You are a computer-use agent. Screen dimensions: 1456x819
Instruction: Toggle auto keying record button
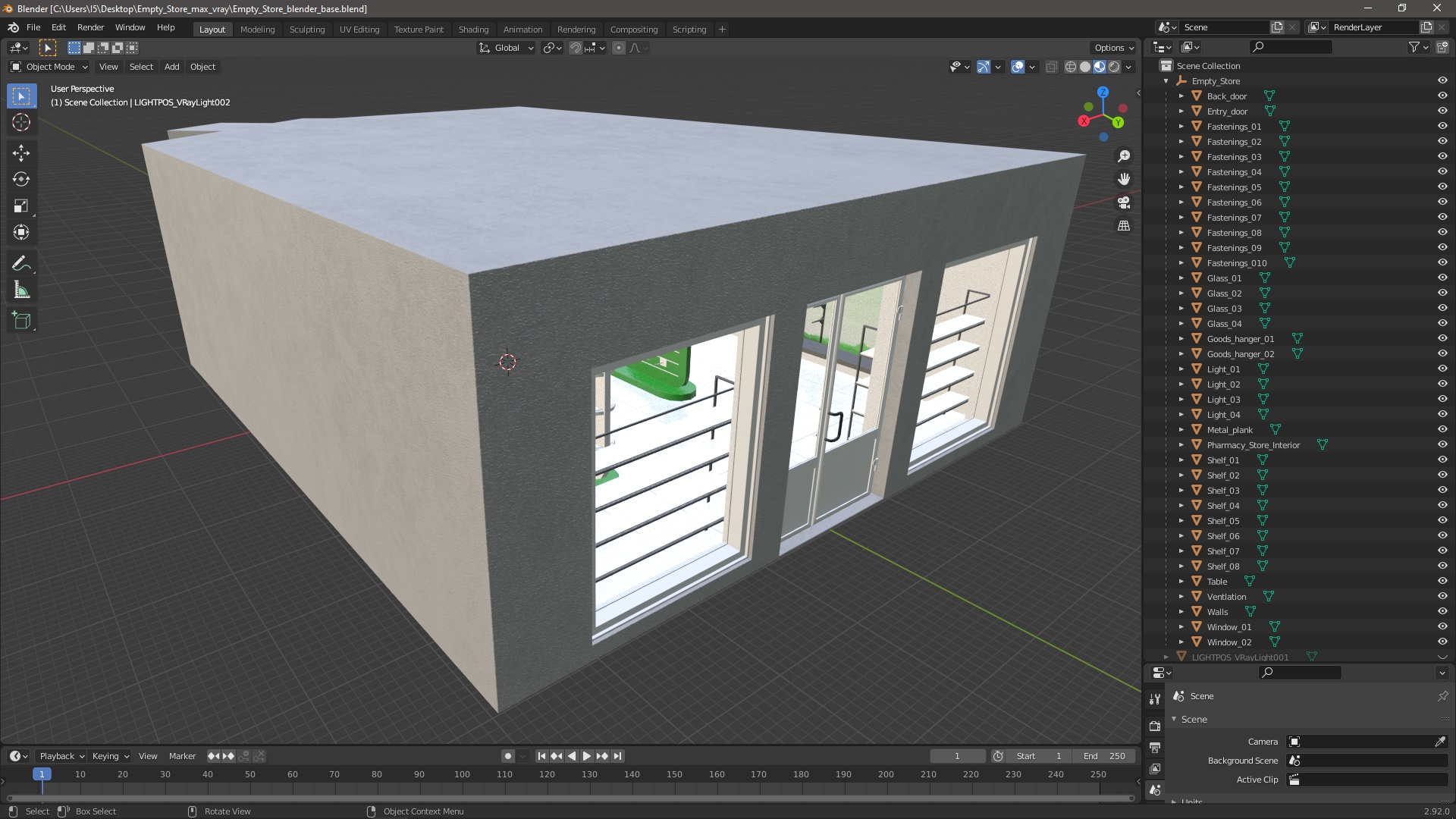(508, 756)
